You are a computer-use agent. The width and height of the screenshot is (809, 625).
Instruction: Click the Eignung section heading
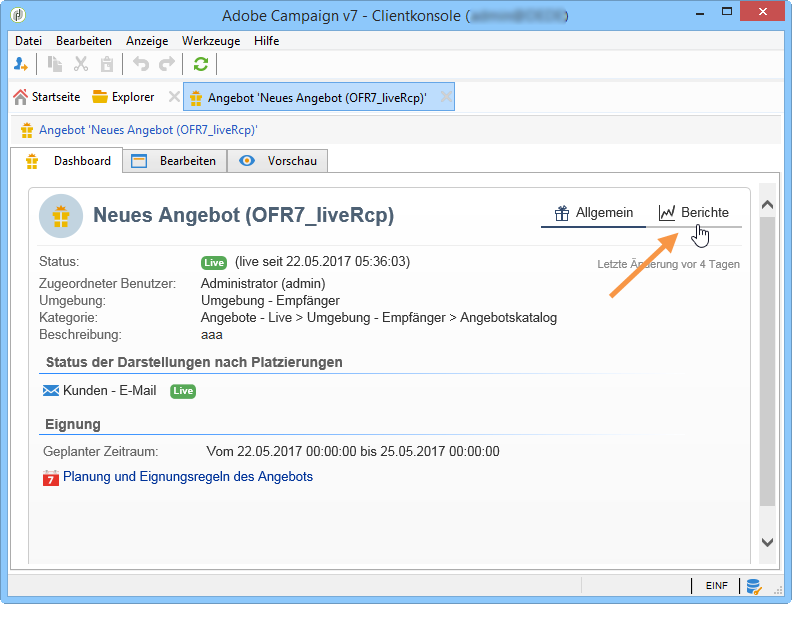point(73,424)
